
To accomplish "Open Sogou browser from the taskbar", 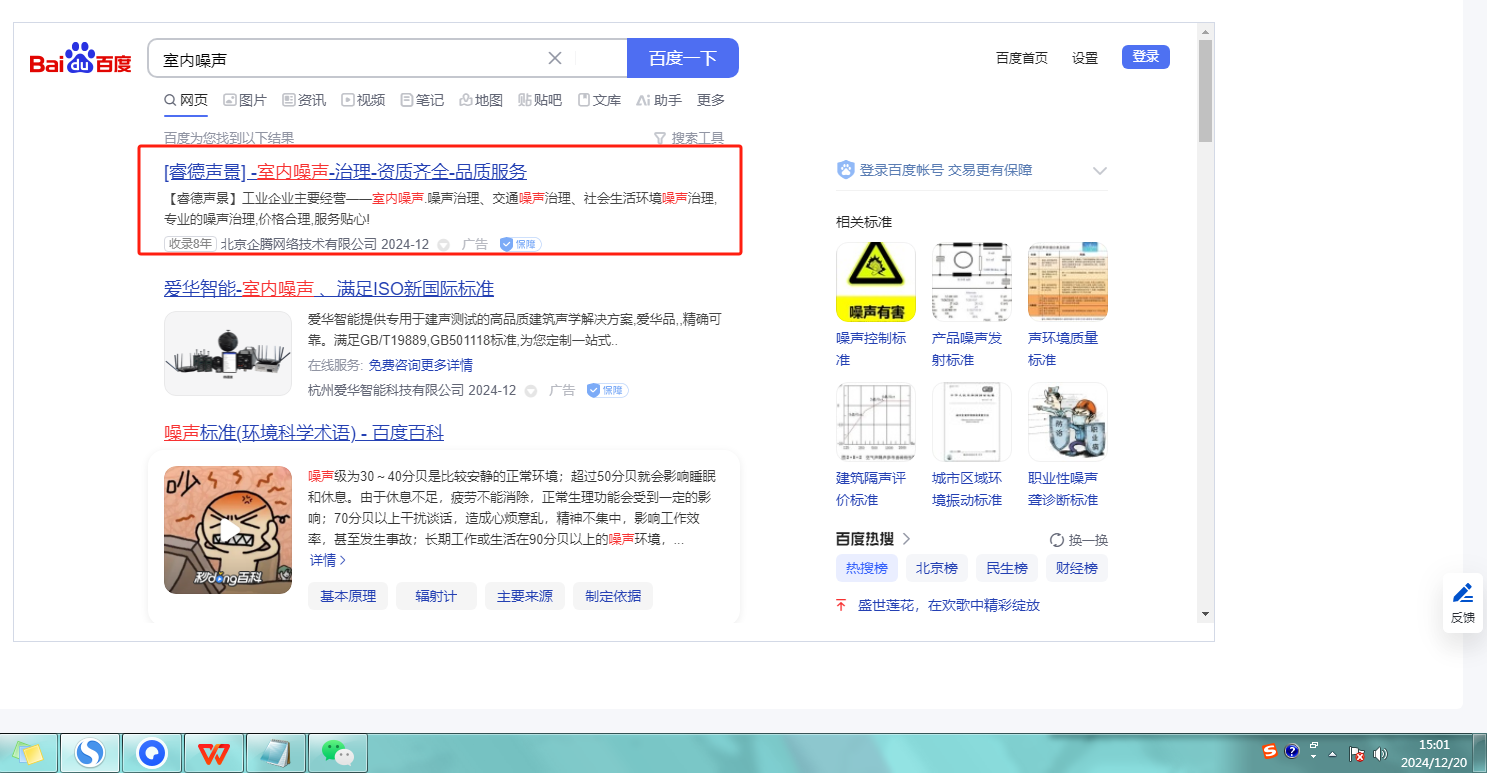I will pos(91,752).
